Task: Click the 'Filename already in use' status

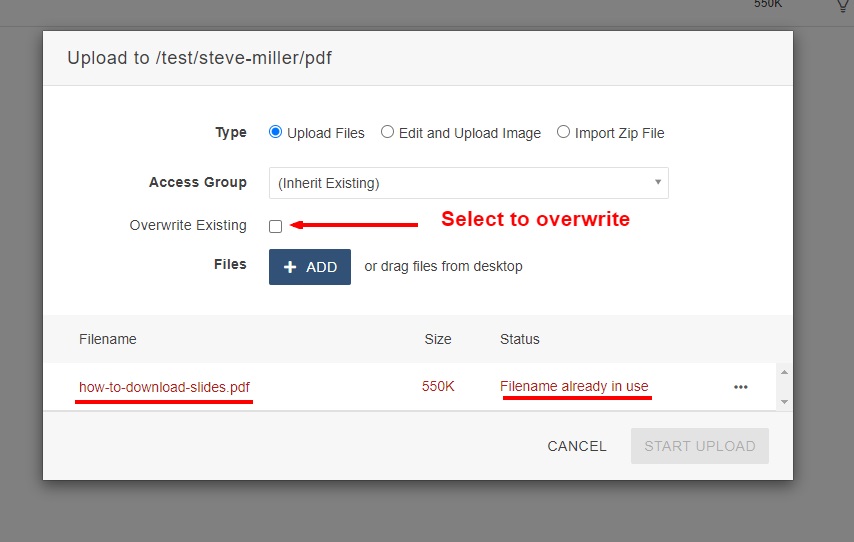Action: point(574,386)
